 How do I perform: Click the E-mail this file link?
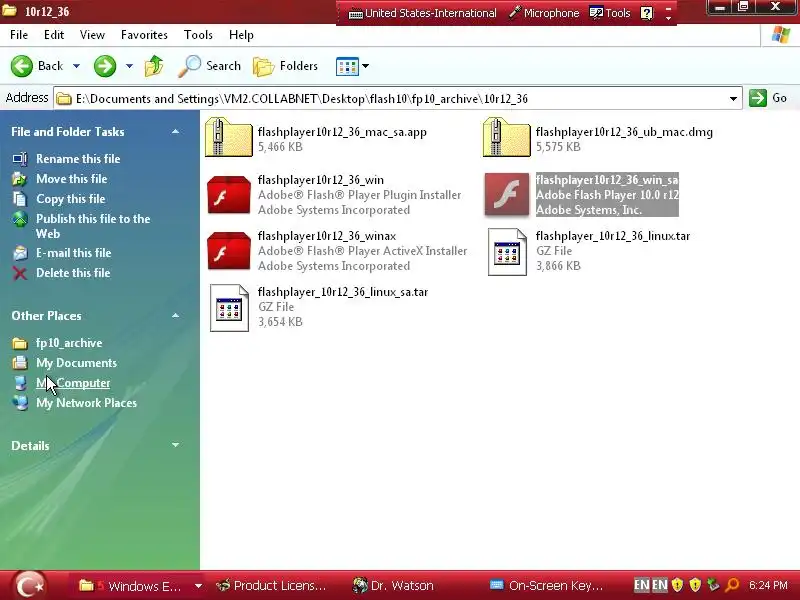coord(73,253)
